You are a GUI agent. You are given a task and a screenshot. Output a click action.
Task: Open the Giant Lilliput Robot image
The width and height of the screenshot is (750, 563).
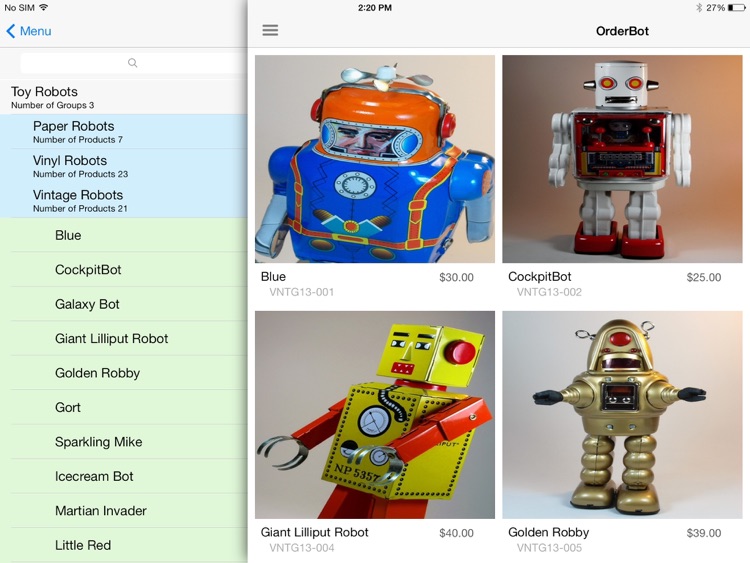tap(375, 415)
